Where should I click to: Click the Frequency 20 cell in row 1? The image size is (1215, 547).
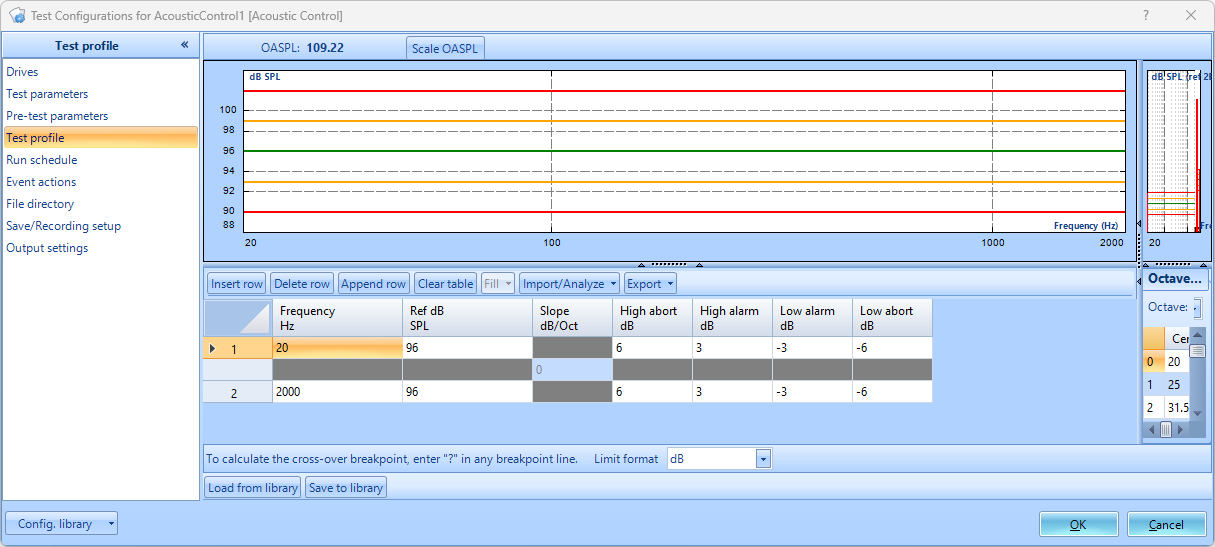[337, 348]
